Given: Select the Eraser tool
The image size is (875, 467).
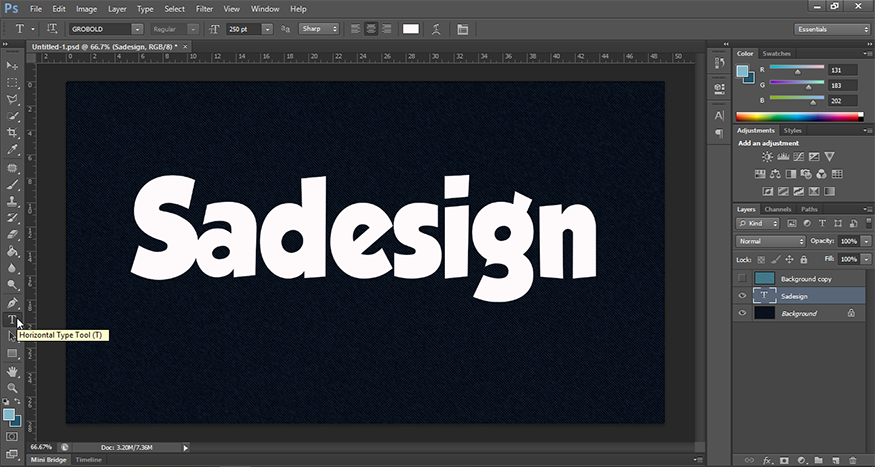Looking at the screenshot, I should 12,234.
